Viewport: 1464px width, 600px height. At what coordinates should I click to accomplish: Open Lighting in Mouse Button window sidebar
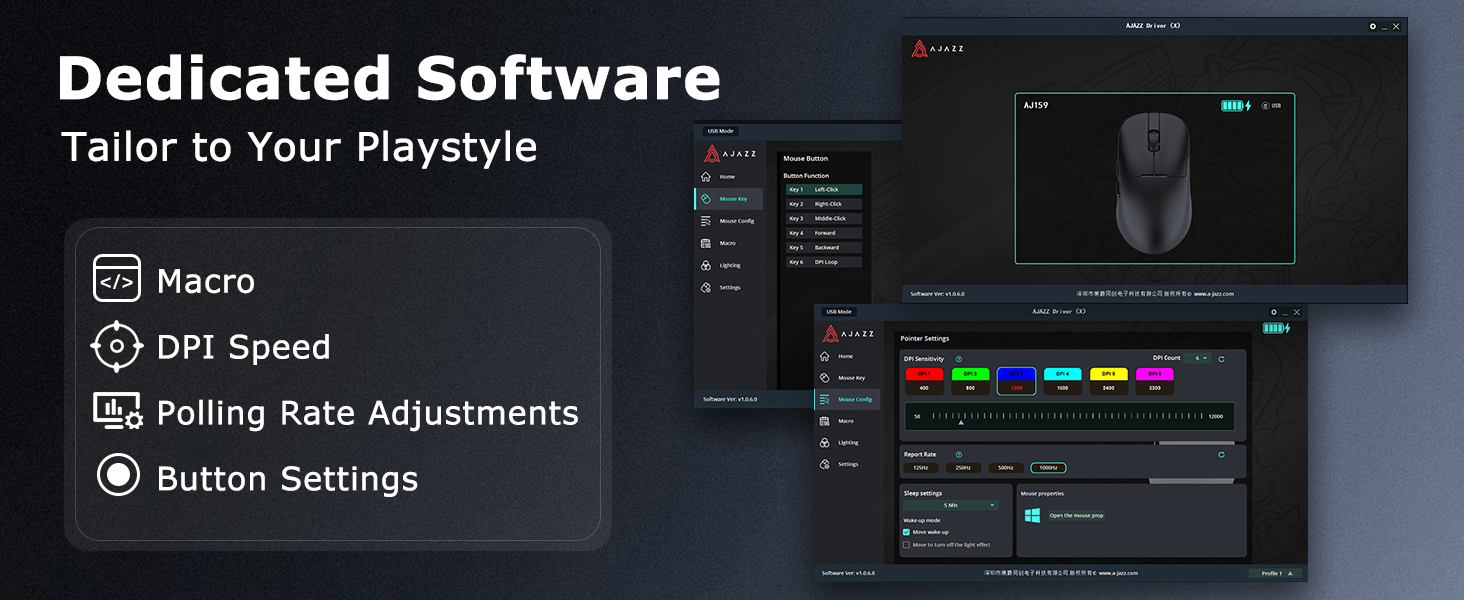point(727,265)
